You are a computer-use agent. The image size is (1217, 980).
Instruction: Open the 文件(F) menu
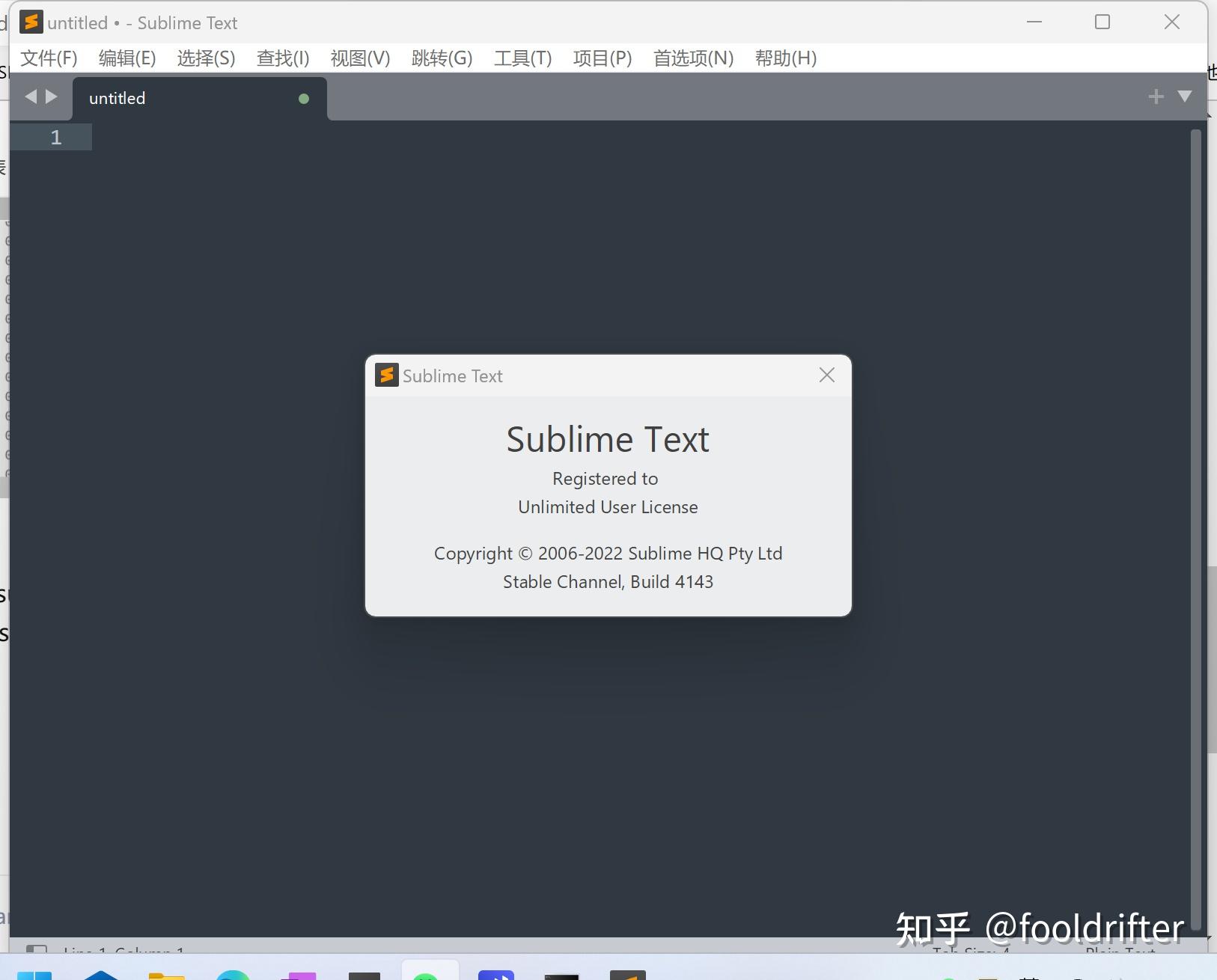click(48, 58)
